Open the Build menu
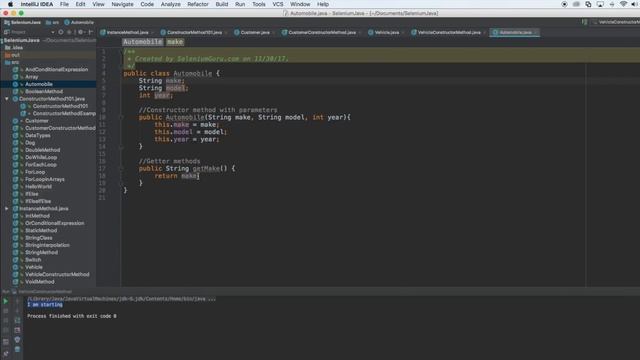This screenshot has width=640, height=360. coord(222,4)
